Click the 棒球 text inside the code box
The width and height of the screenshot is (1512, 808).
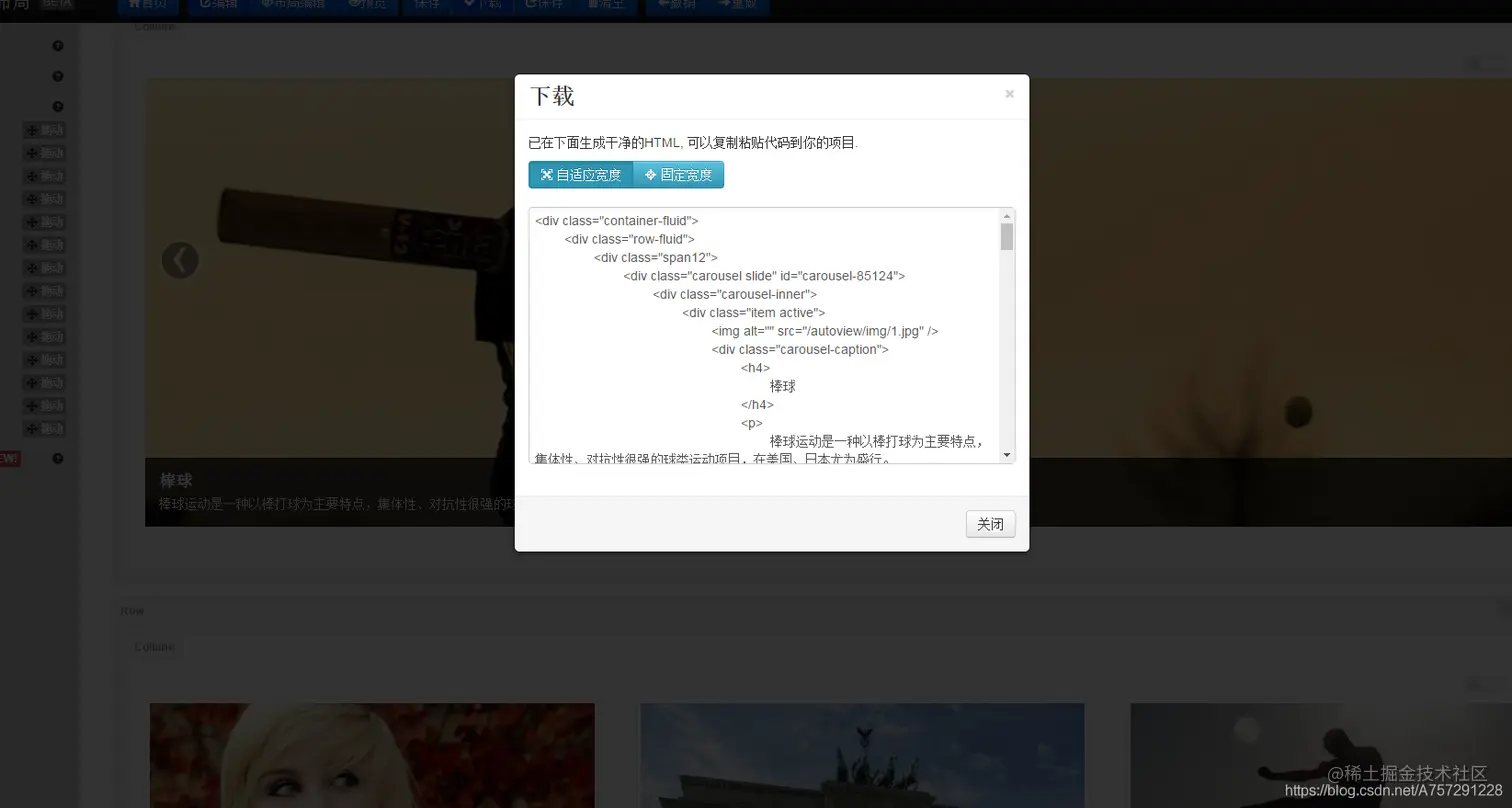tap(783, 386)
